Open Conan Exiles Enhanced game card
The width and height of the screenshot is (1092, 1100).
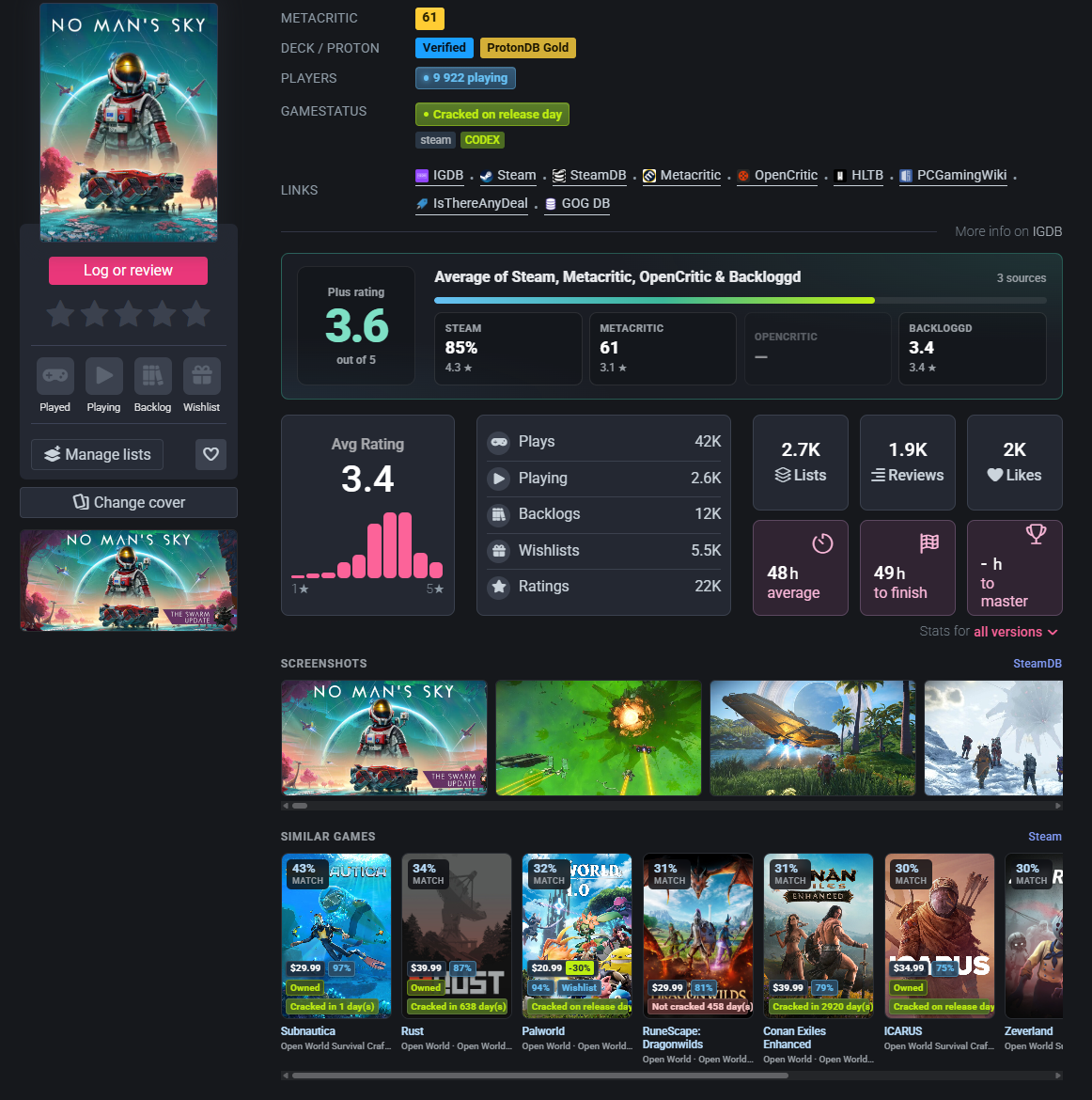(x=819, y=935)
